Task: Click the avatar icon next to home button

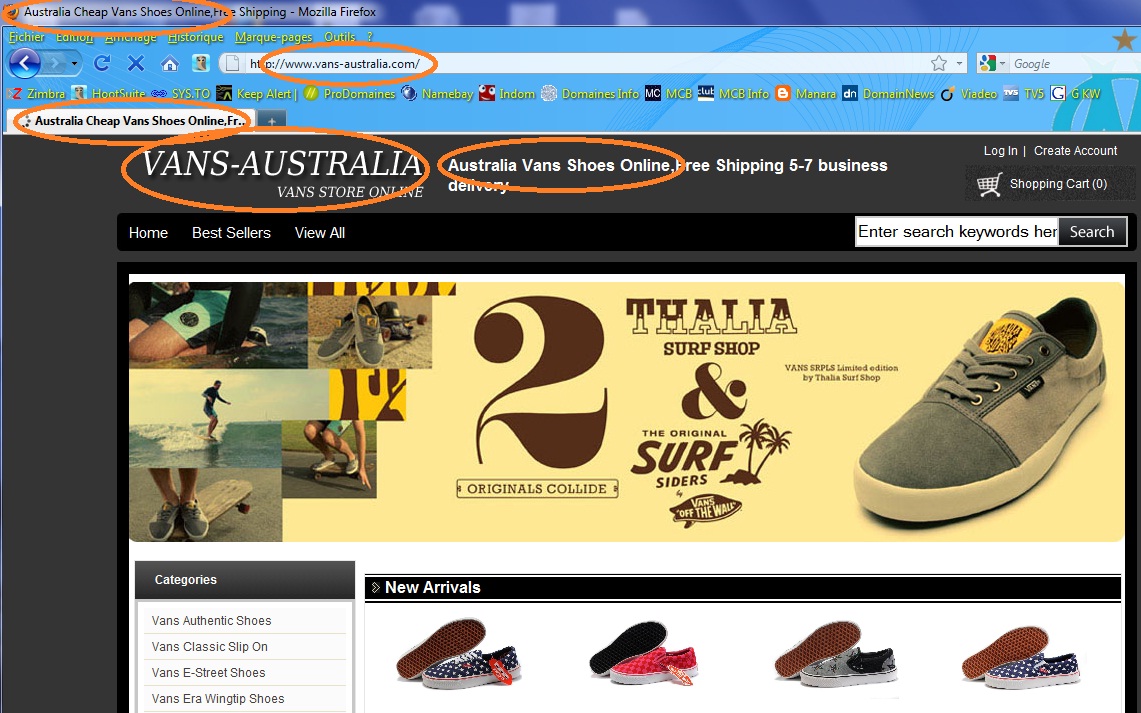Action: (x=201, y=63)
